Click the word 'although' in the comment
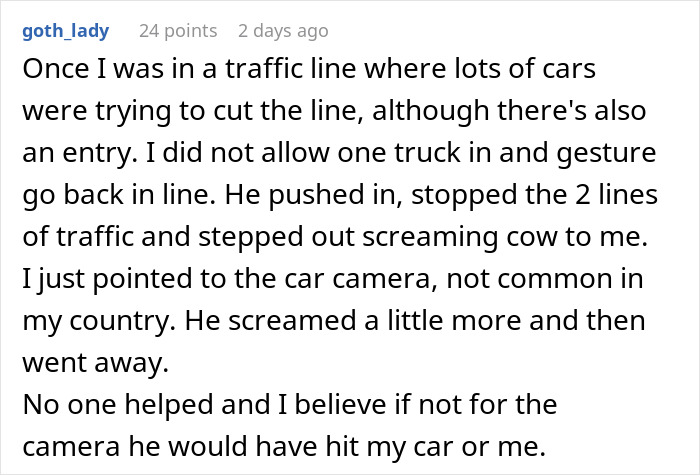The width and height of the screenshot is (700, 475). click(x=430, y=111)
